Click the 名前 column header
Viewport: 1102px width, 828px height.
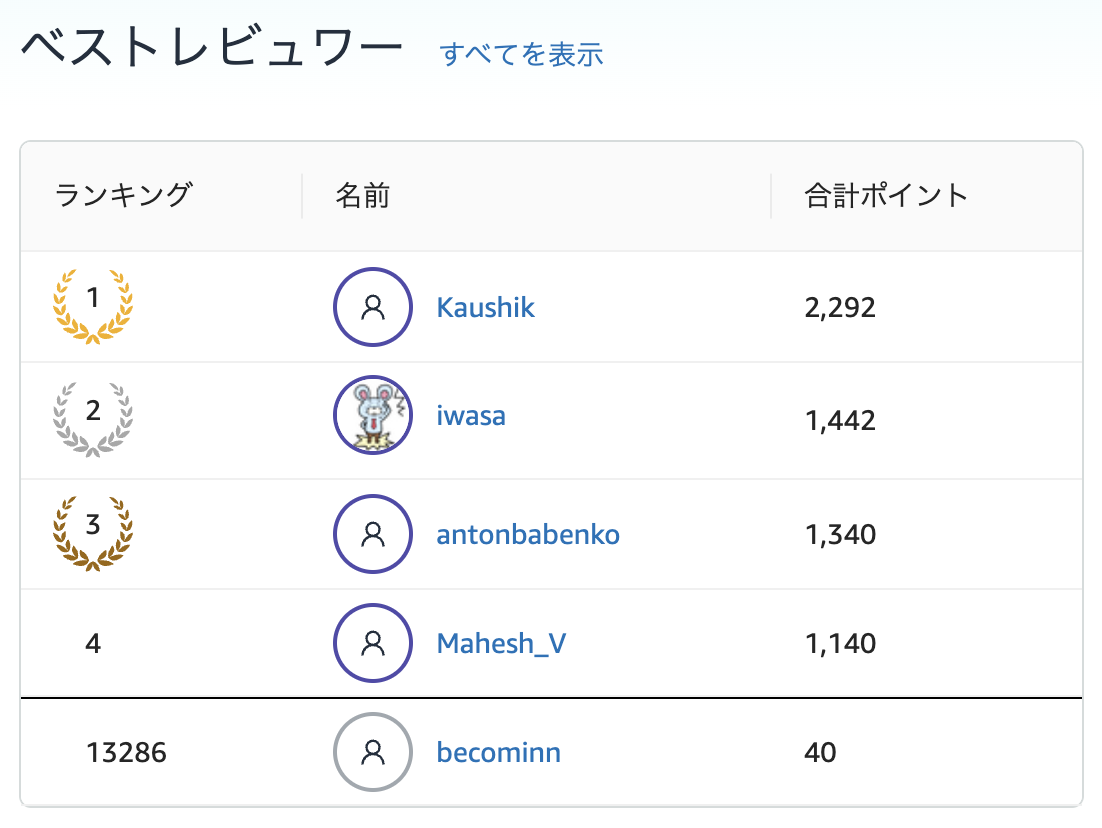362,195
